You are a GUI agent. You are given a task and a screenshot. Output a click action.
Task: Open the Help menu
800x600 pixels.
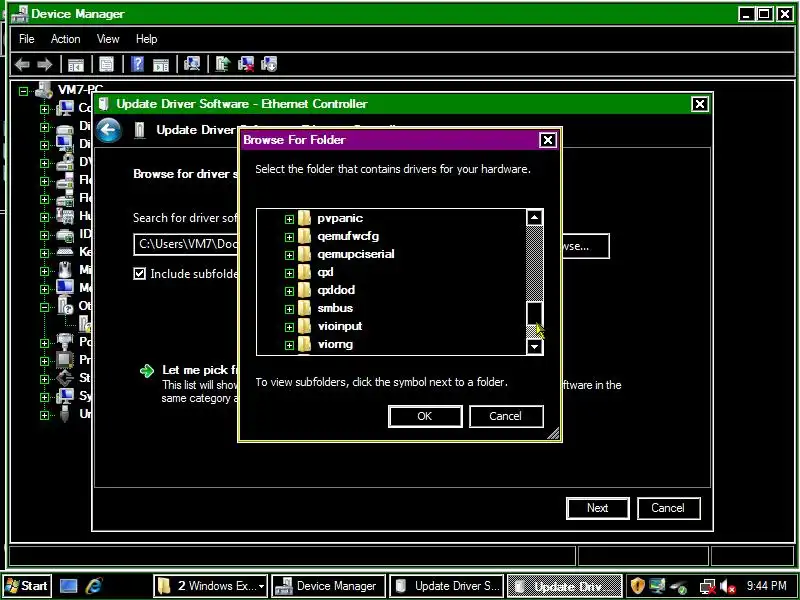pos(146,39)
